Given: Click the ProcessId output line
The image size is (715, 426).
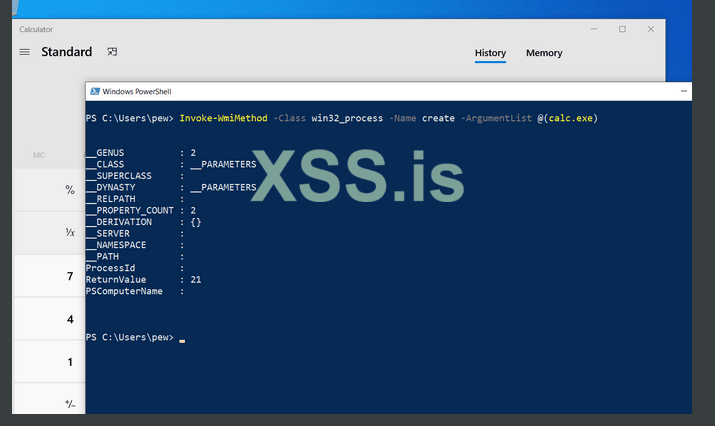Looking at the screenshot, I should point(135,268).
